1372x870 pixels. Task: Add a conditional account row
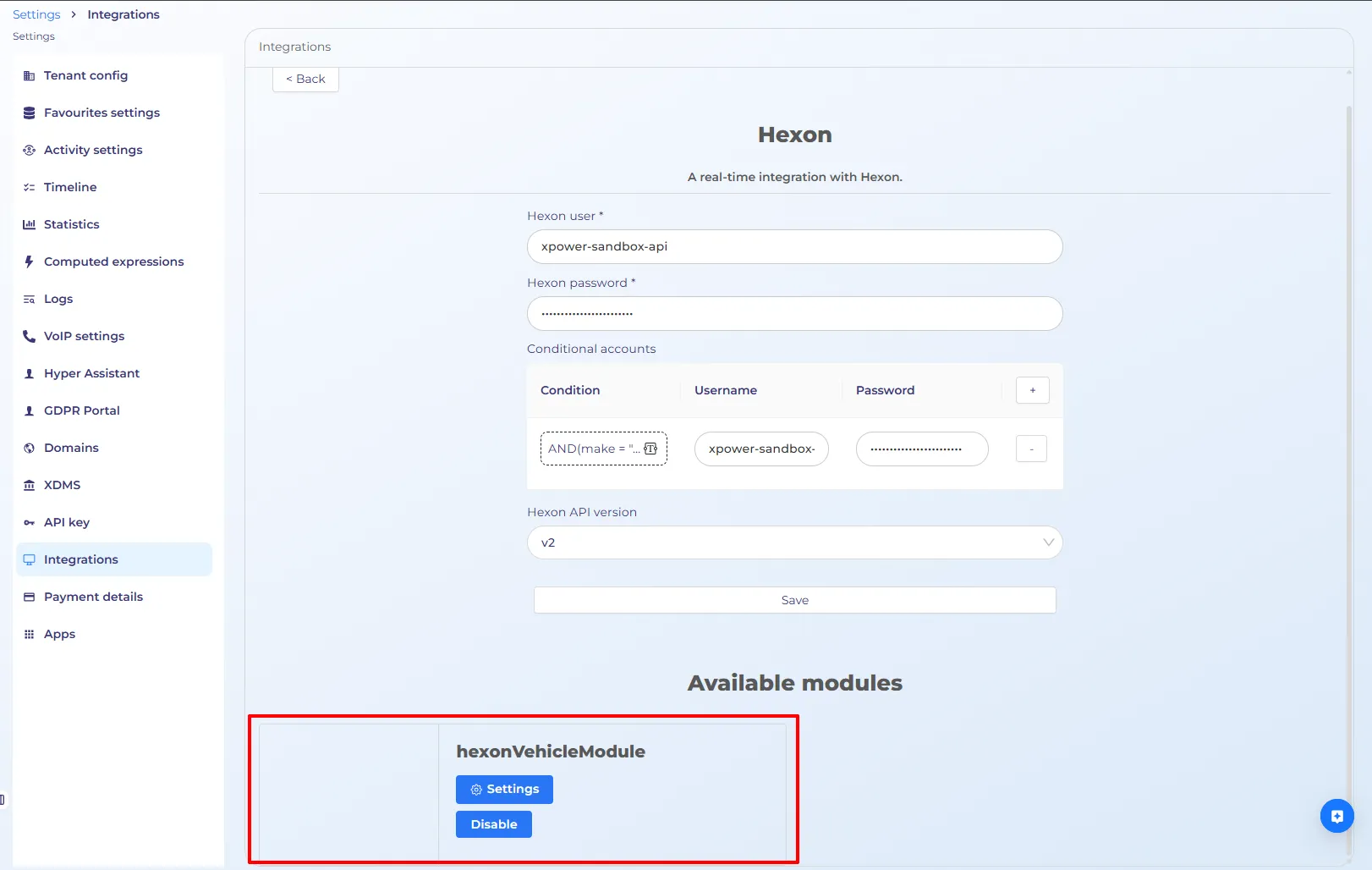click(x=1032, y=390)
